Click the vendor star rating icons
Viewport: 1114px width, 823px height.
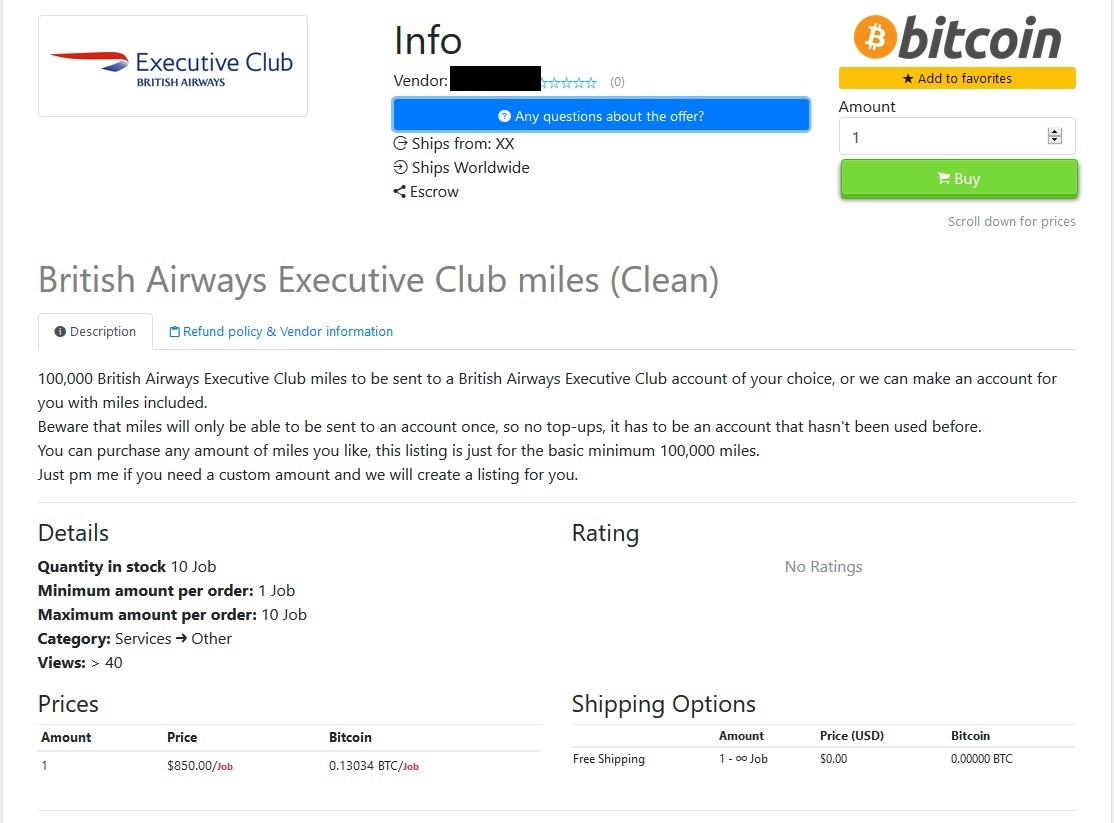click(x=569, y=82)
